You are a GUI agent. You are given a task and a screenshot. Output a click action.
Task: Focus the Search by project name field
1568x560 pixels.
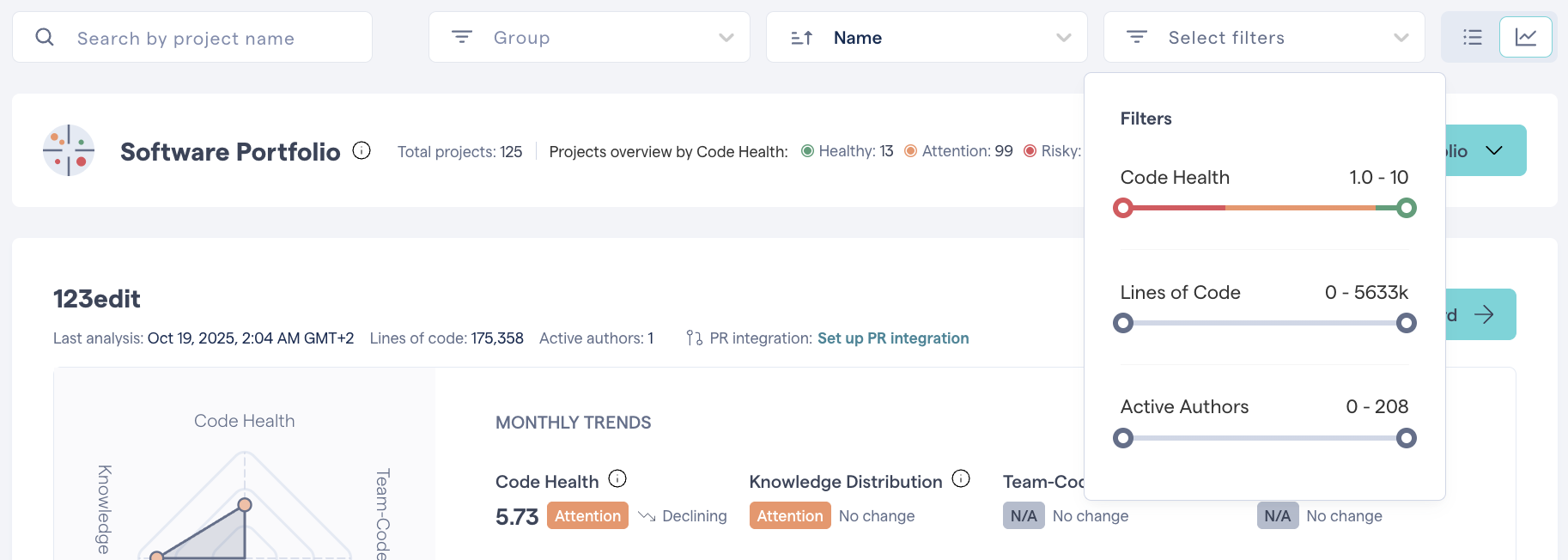[215, 38]
